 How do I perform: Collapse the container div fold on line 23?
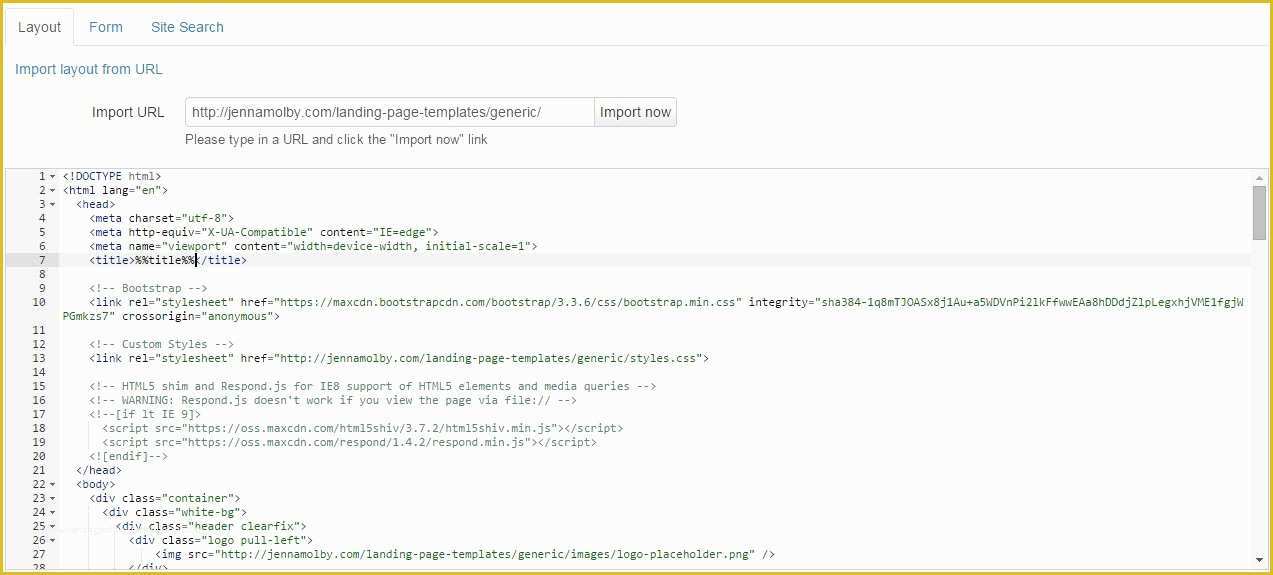tap(53, 499)
